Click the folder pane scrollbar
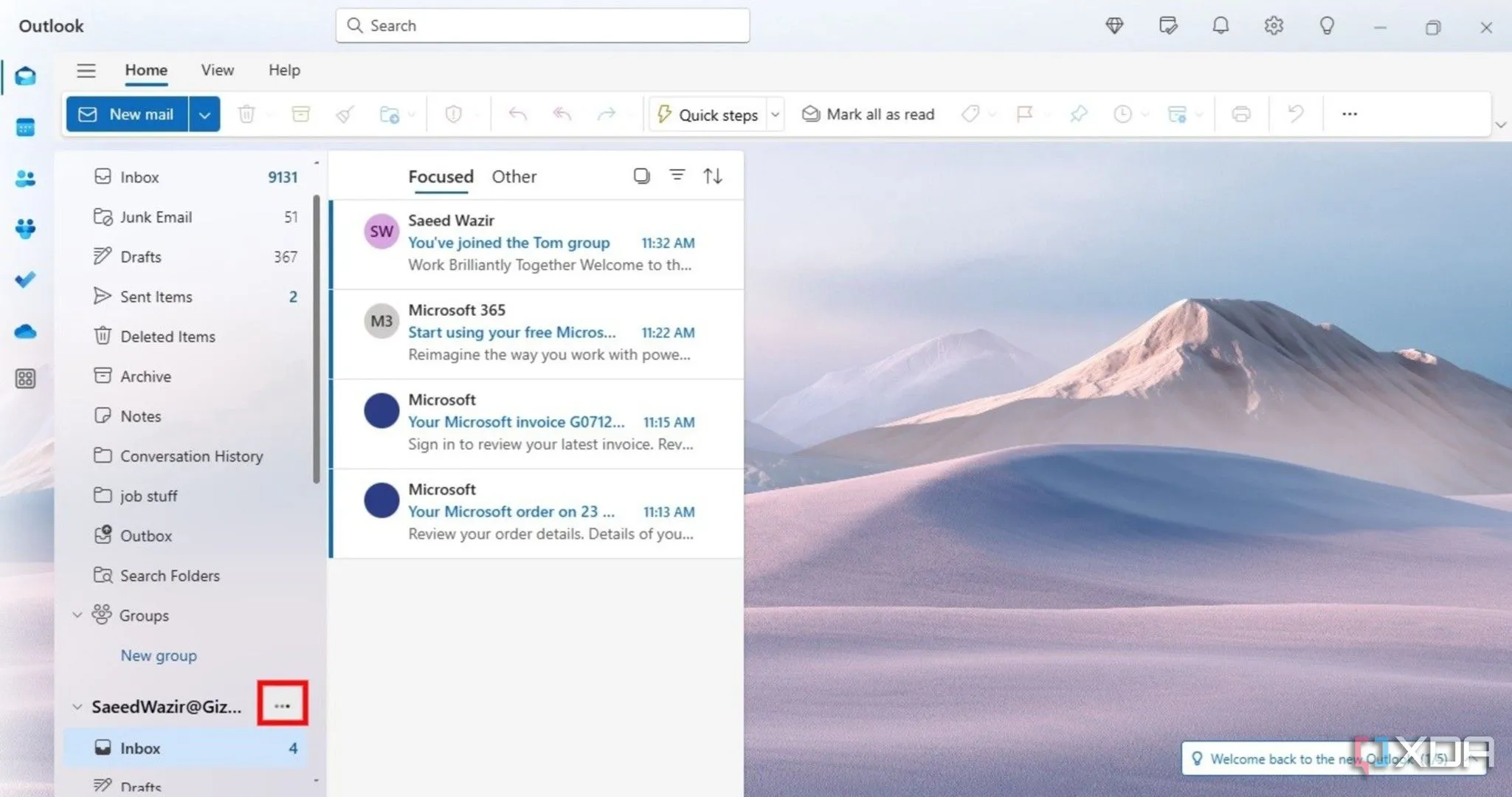Screen dimensions: 1512x797 (317, 338)
